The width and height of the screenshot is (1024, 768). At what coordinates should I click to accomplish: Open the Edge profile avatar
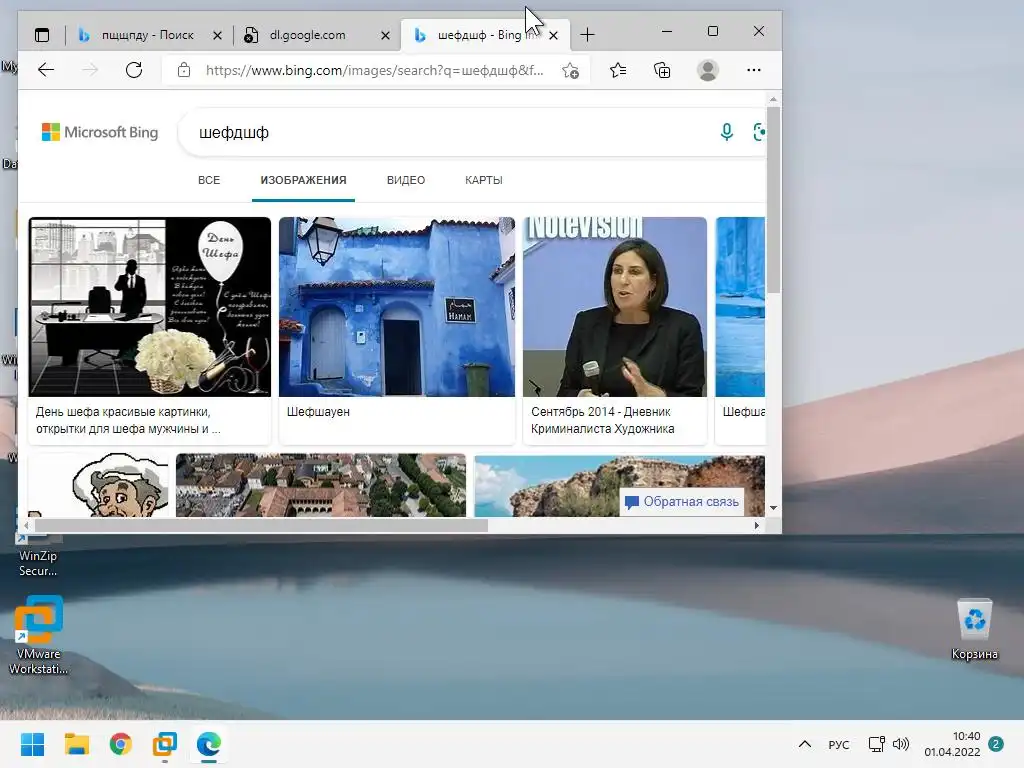707,70
